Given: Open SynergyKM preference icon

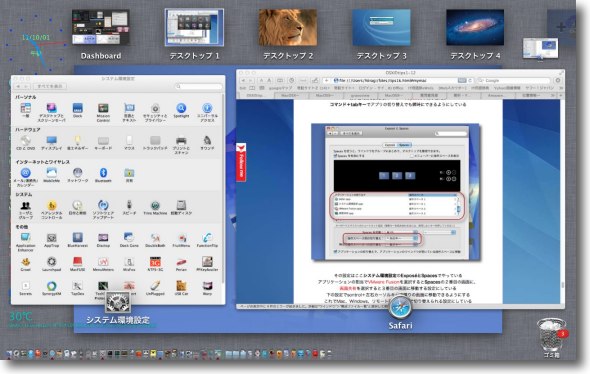Looking at the screenshot, I should (x=52, y=286).
